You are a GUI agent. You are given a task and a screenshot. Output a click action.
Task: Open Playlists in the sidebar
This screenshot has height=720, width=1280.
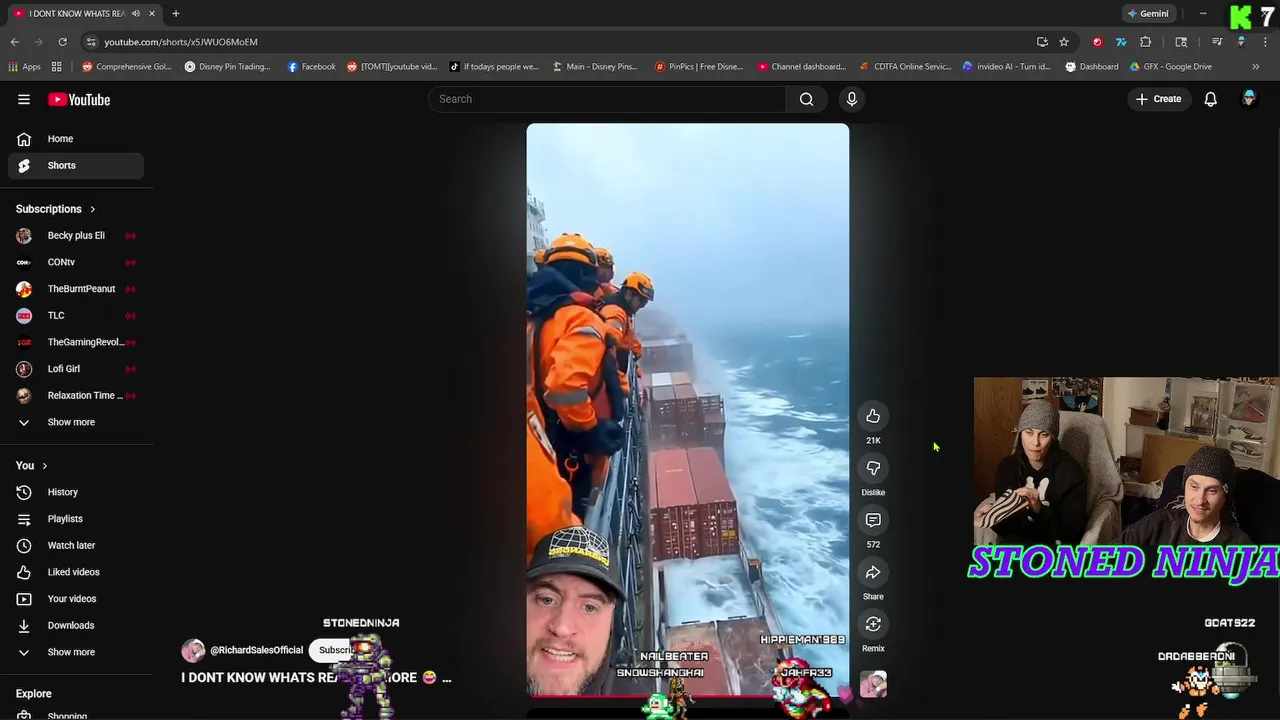pos(76,519)
